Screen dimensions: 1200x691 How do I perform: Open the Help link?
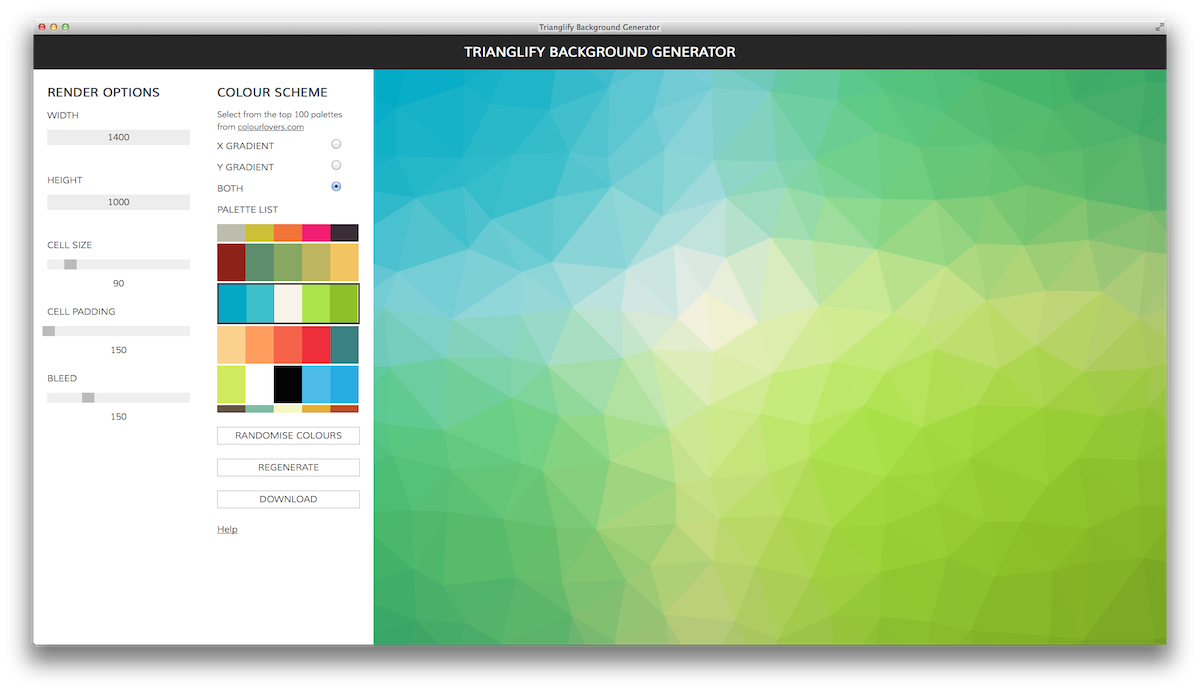227,529
